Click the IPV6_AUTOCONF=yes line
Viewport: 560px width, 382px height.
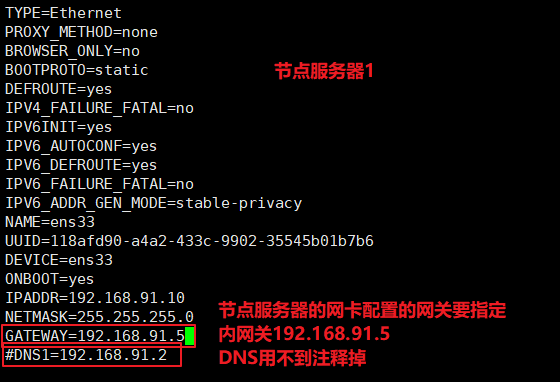[x=81, y=146]
